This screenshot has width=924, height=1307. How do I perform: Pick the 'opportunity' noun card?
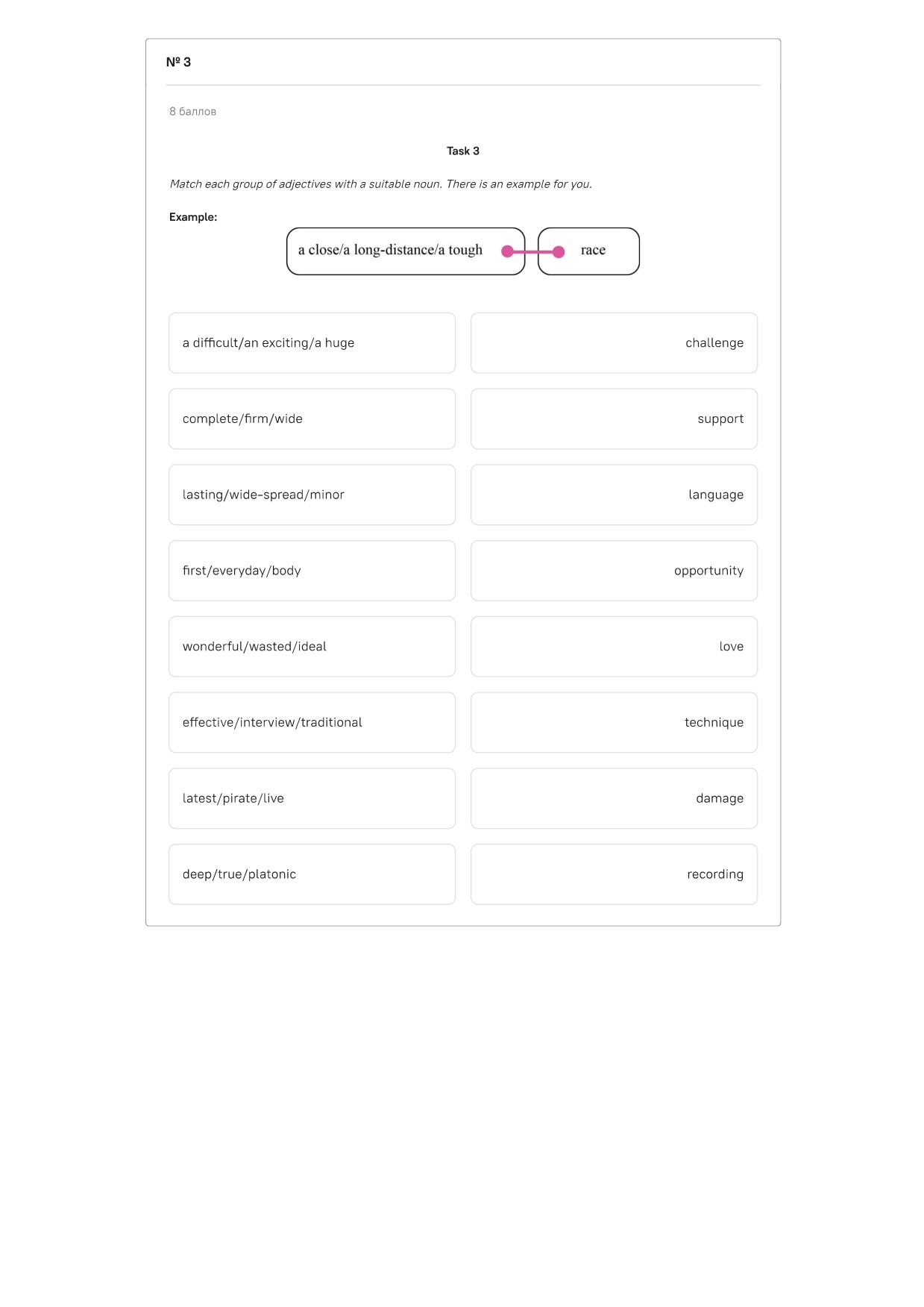(614, 571)
